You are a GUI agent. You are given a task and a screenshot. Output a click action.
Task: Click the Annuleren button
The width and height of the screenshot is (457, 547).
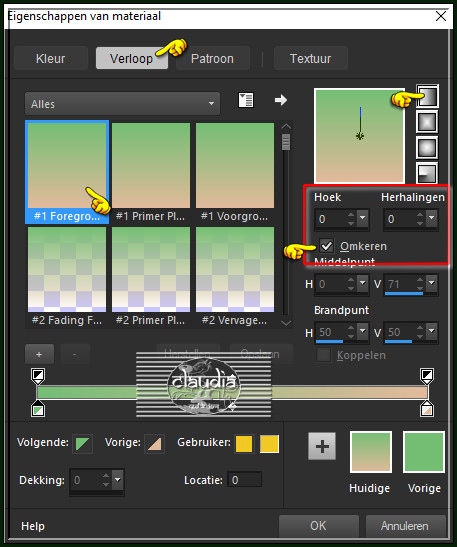pos(405,526)
